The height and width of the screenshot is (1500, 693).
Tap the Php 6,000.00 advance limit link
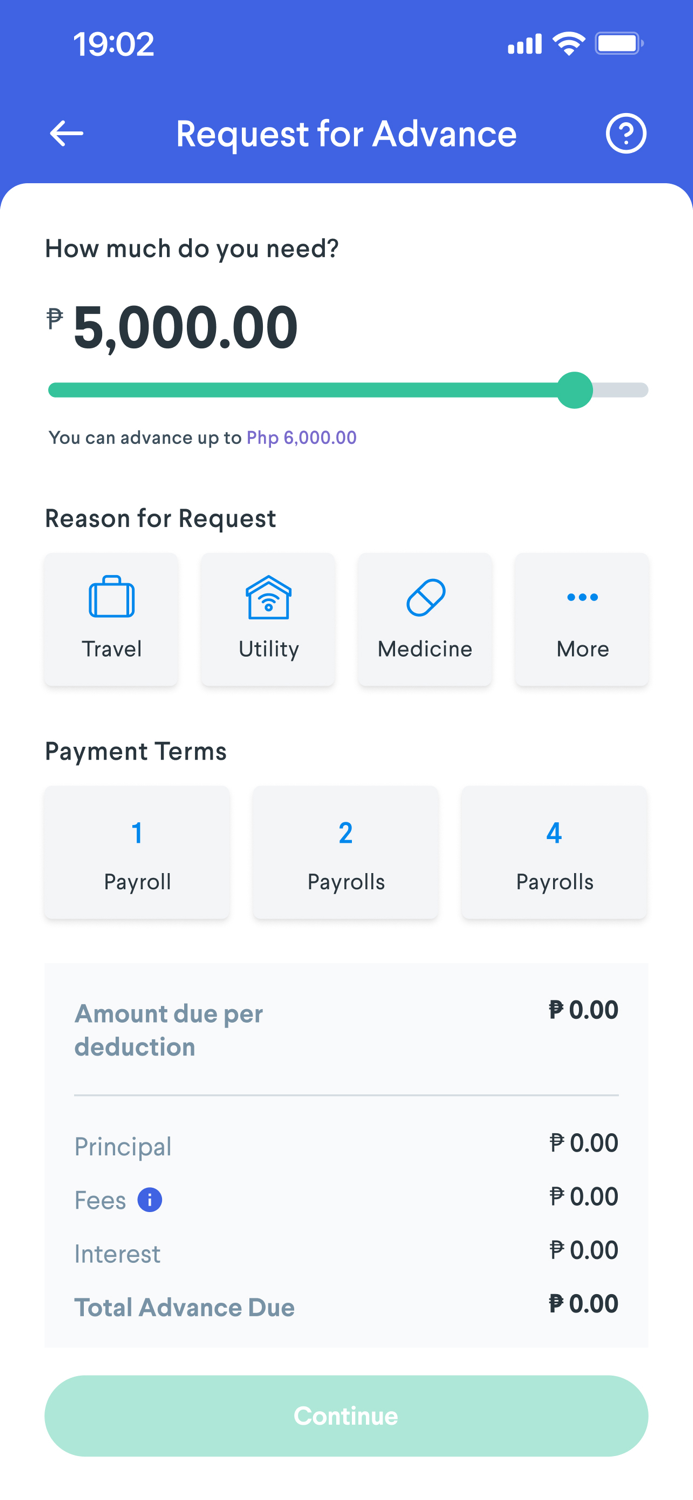click(x=301, y=437)
